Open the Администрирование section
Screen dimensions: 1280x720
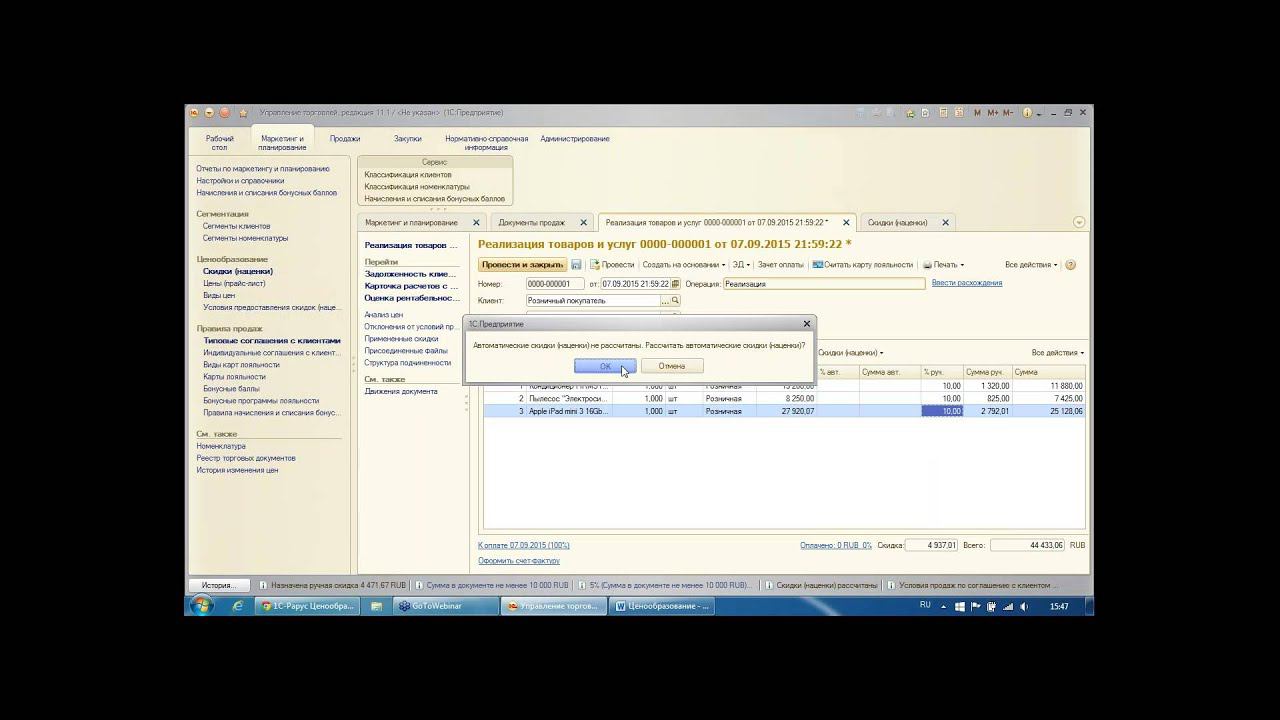[x=575, y=139]
